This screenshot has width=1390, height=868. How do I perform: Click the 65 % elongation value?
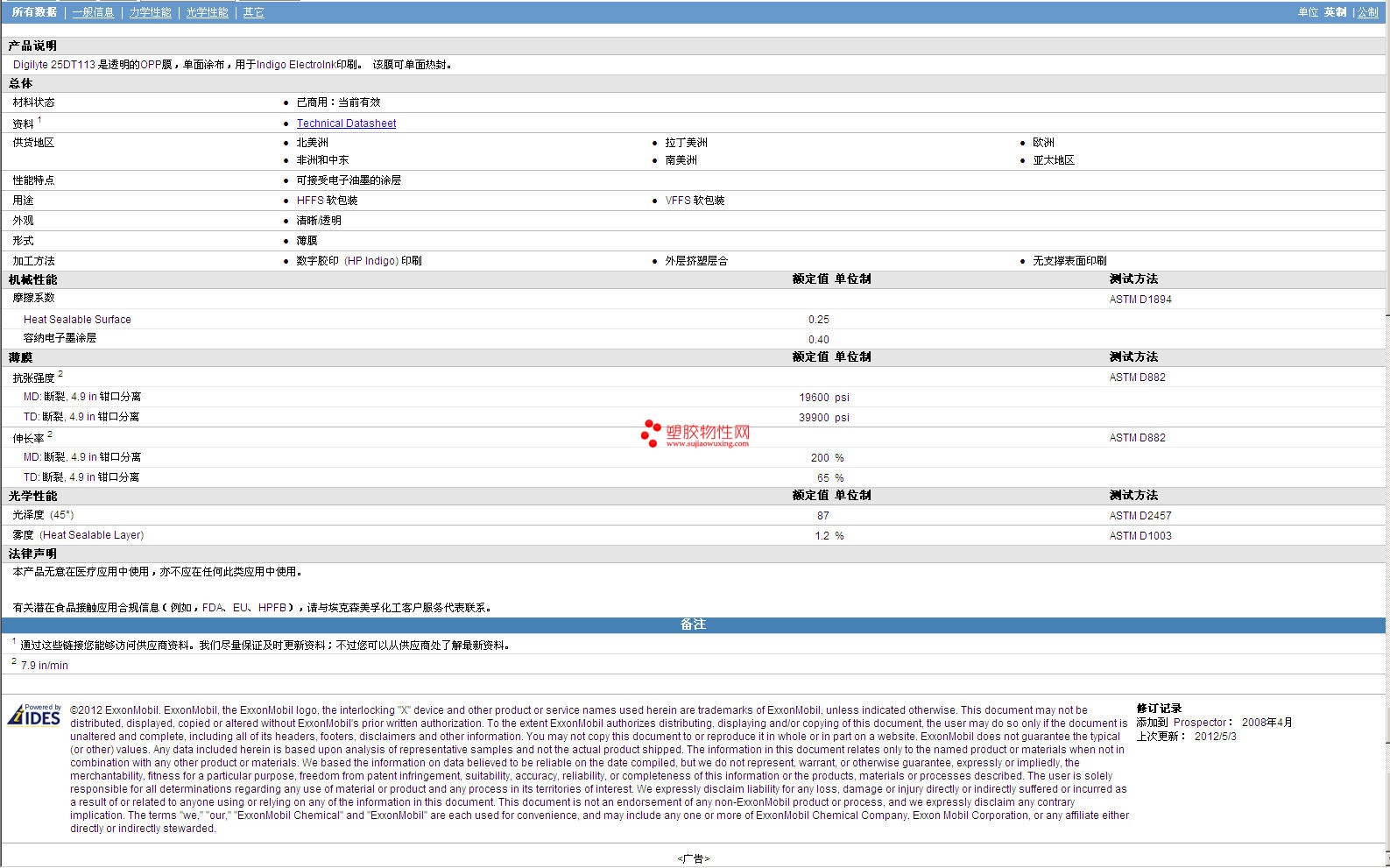[x=830, y=478]
